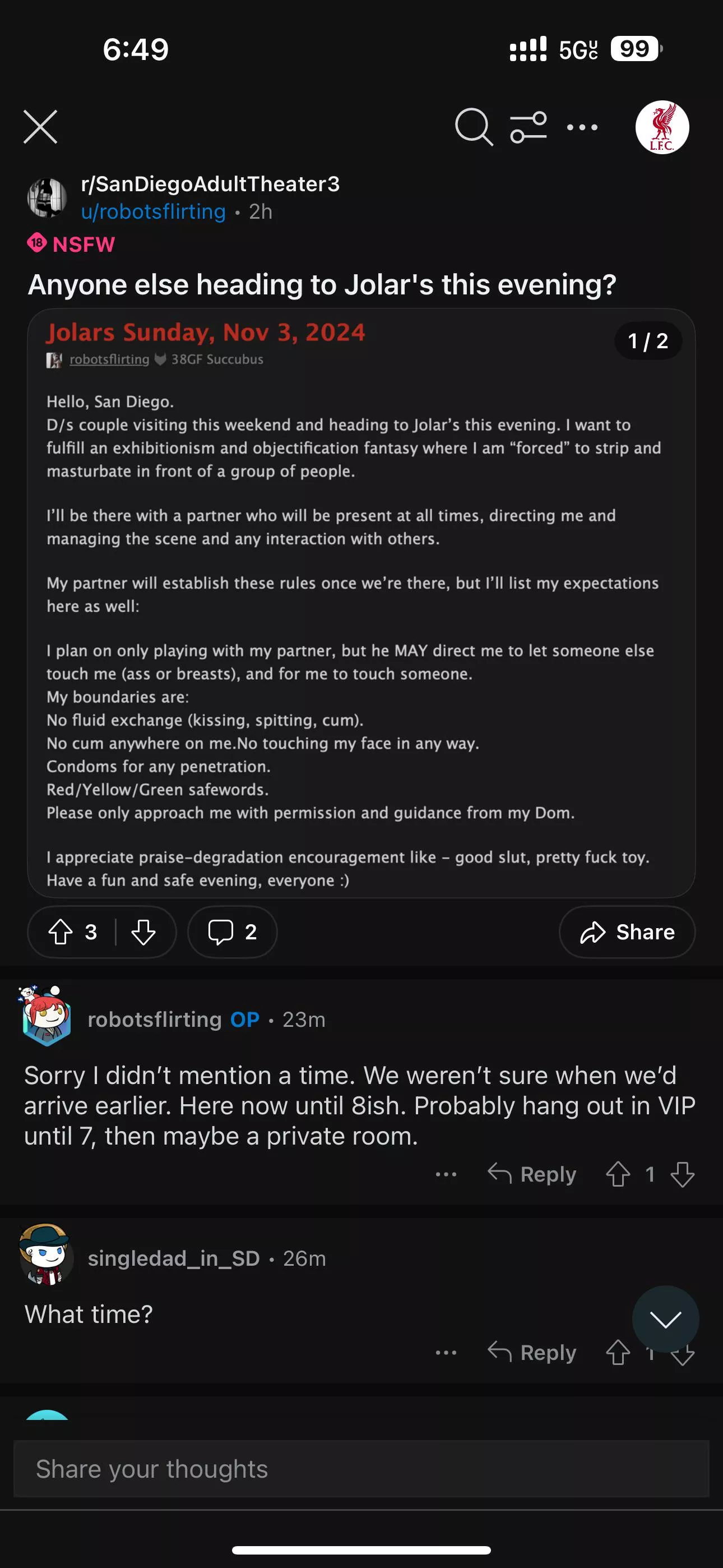Reply to singledad_in_SD's comment
The width and height of the screenshot is (723, 1568).
[532, 1352]
